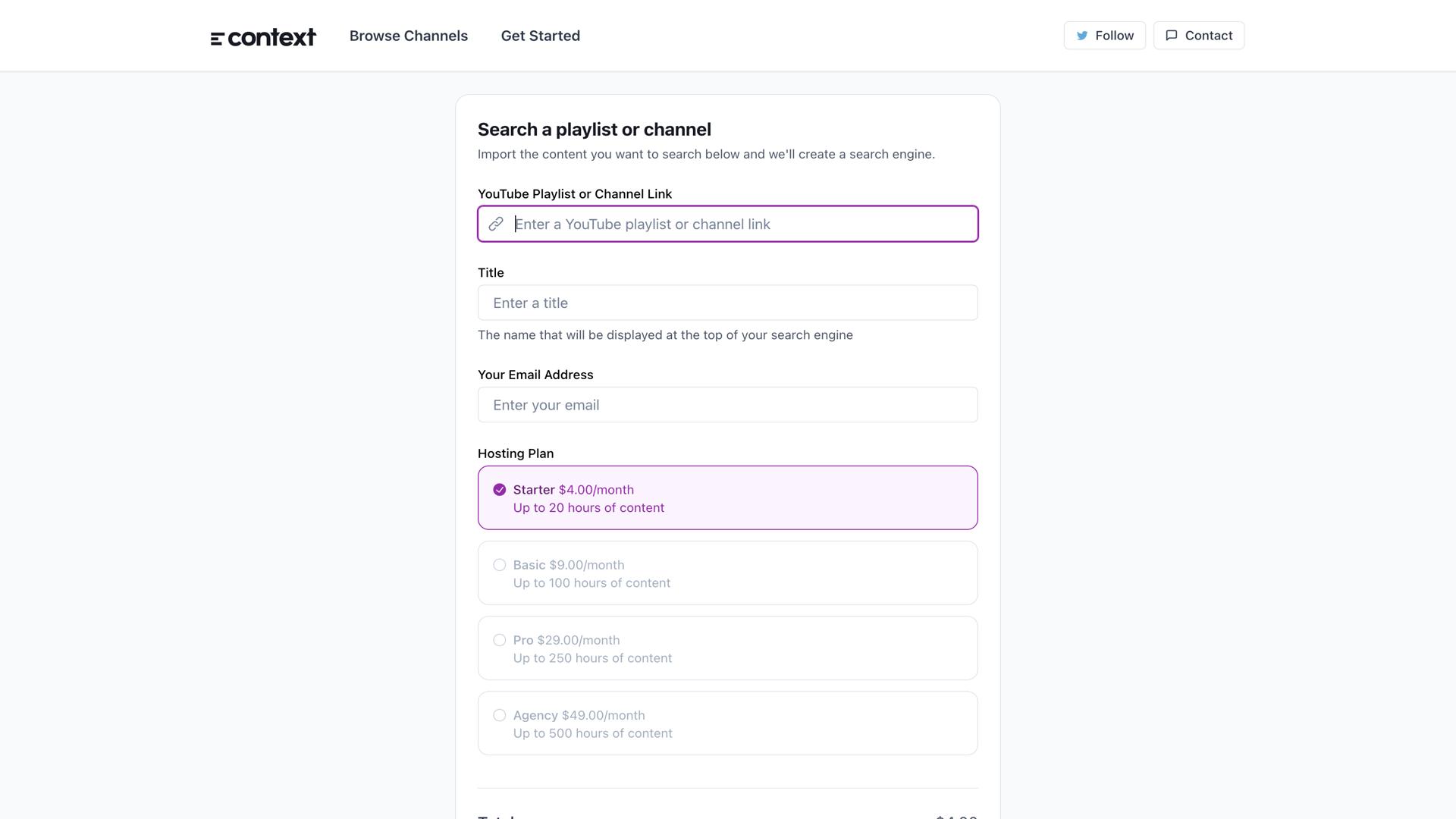Click the Pro plan card
The image size is (1456, 819).
(x=727, y=648)
